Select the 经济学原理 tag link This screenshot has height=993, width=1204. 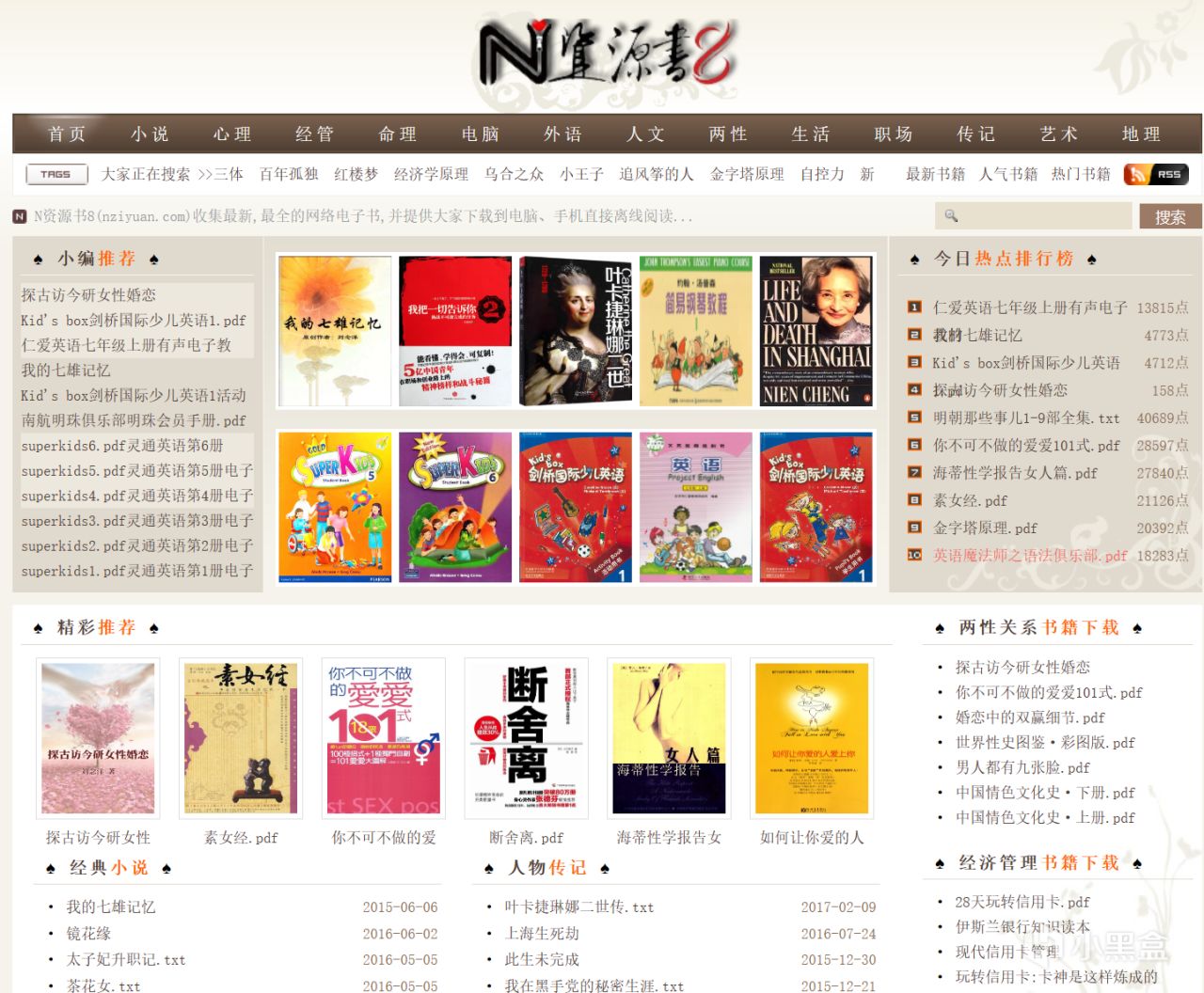431,174
